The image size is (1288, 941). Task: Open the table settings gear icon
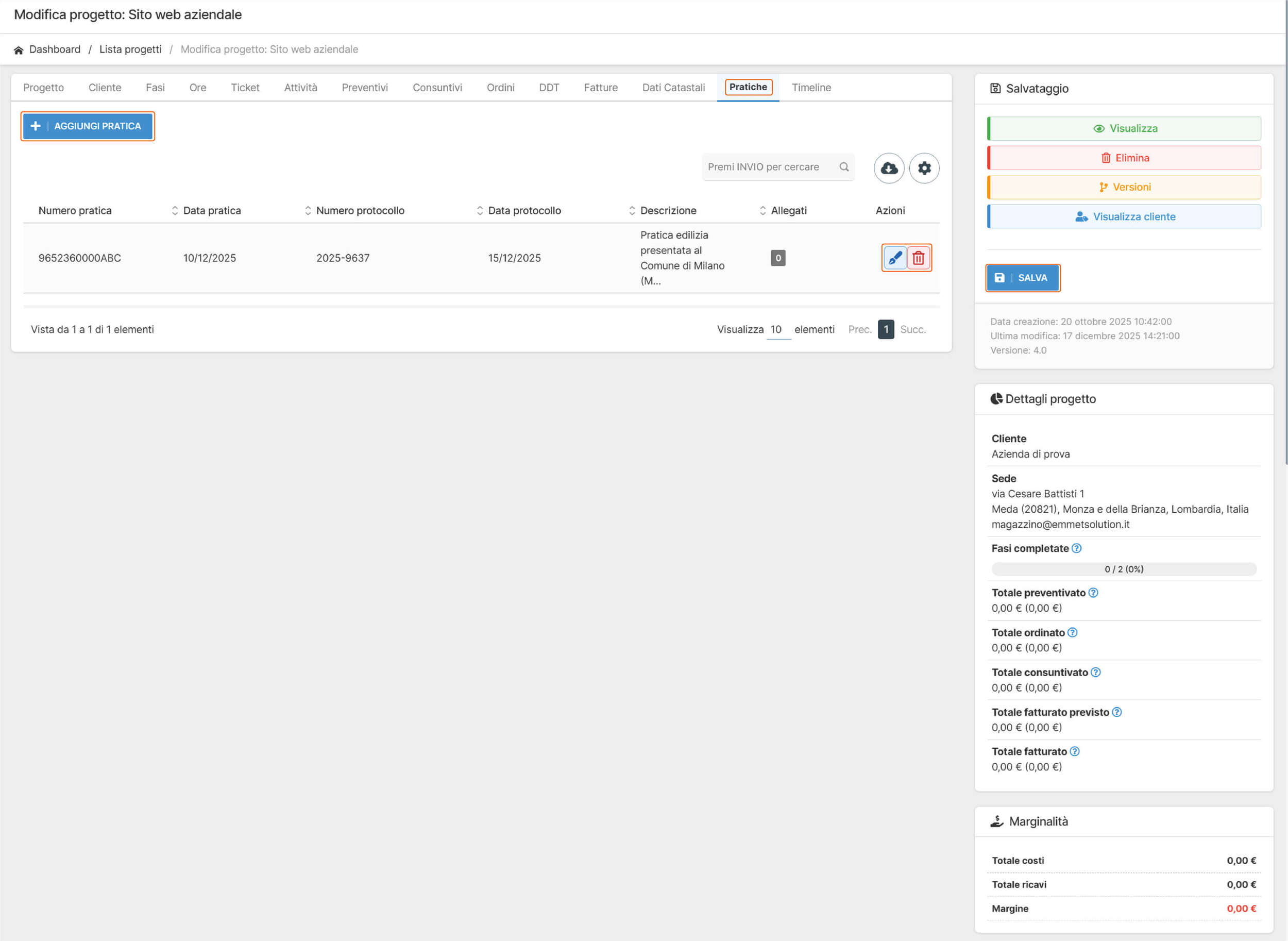pyautogui.click(x=924, y=168)
